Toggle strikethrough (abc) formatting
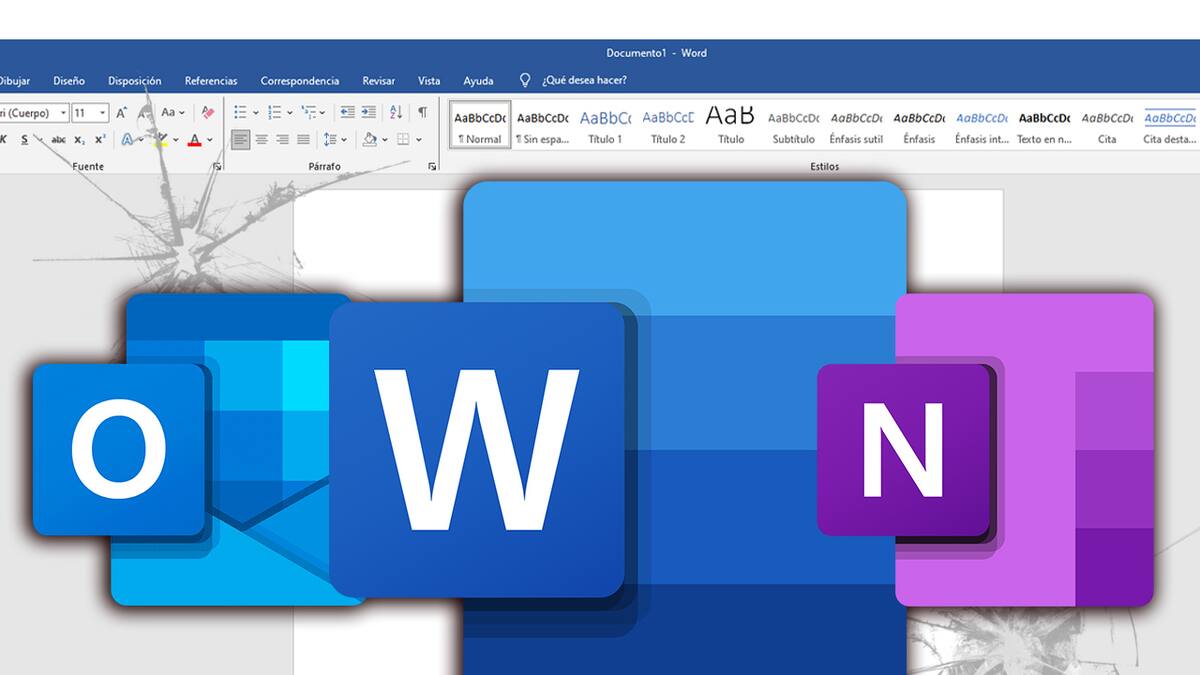The image size is (1200, 675). (x=59, y=140)
